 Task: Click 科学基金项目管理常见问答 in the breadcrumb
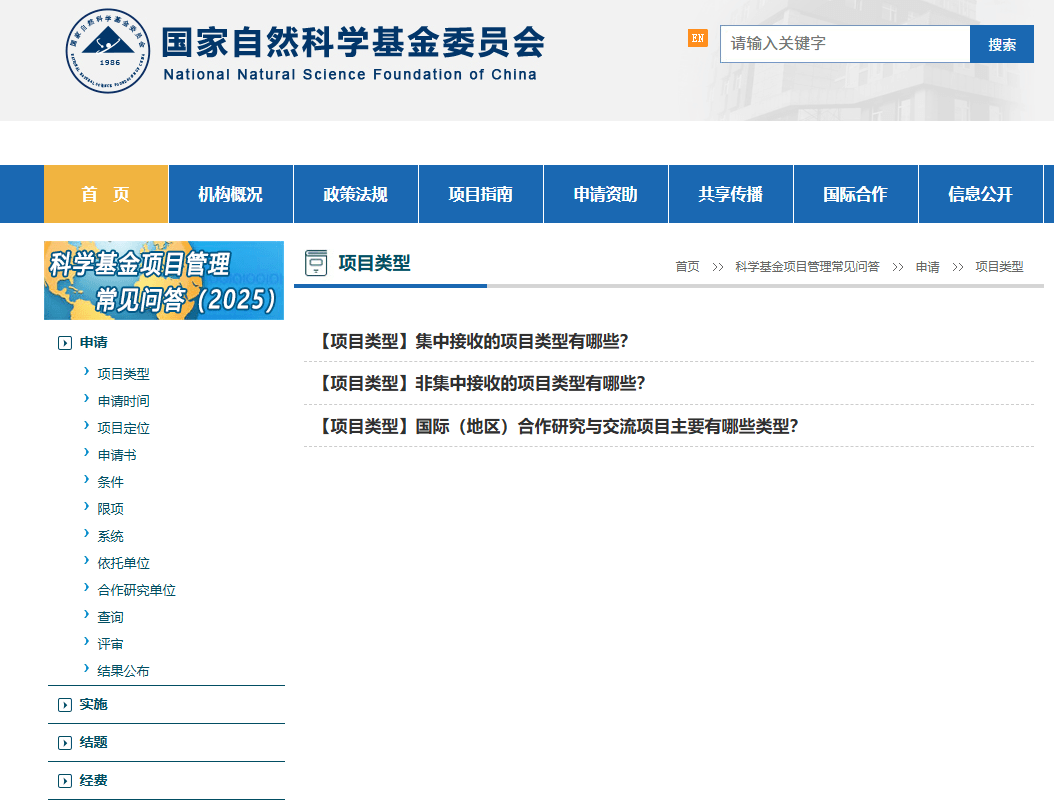(x=807, y=267)
